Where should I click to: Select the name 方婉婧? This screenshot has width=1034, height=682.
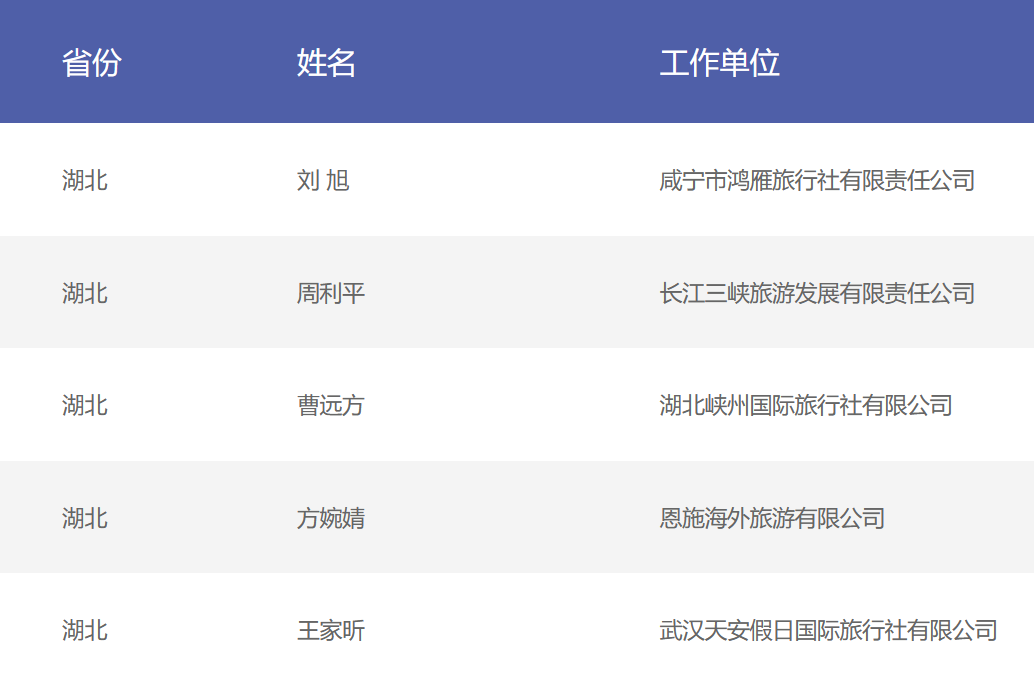pos(330,518)
